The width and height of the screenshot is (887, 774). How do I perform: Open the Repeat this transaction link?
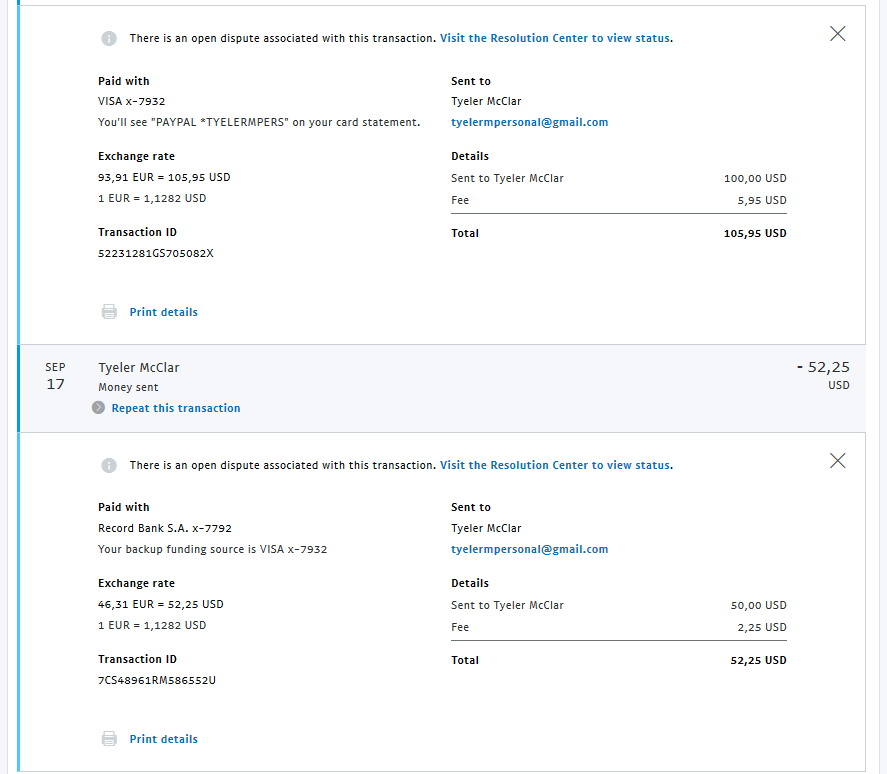pos(176,408)
